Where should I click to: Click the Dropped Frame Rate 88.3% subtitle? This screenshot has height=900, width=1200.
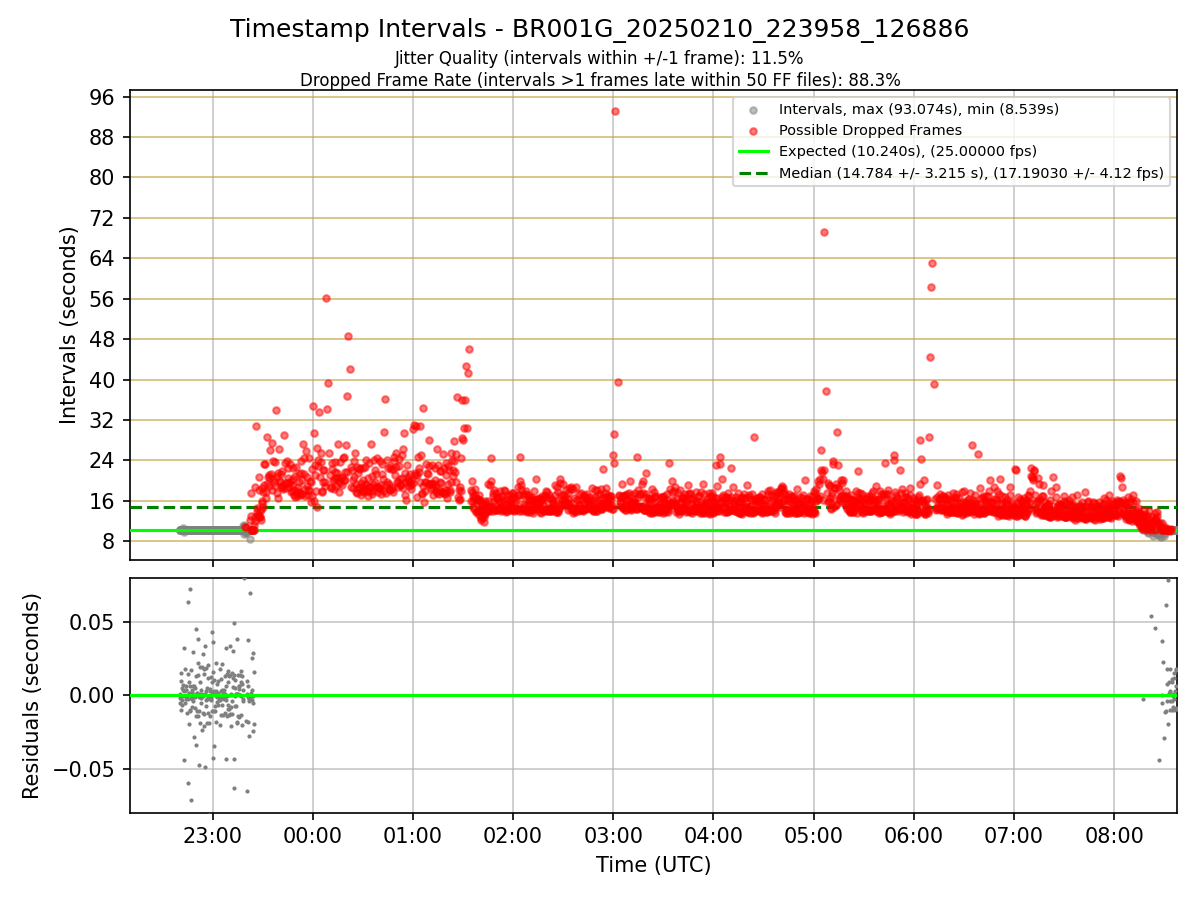(x=600, y=79)
